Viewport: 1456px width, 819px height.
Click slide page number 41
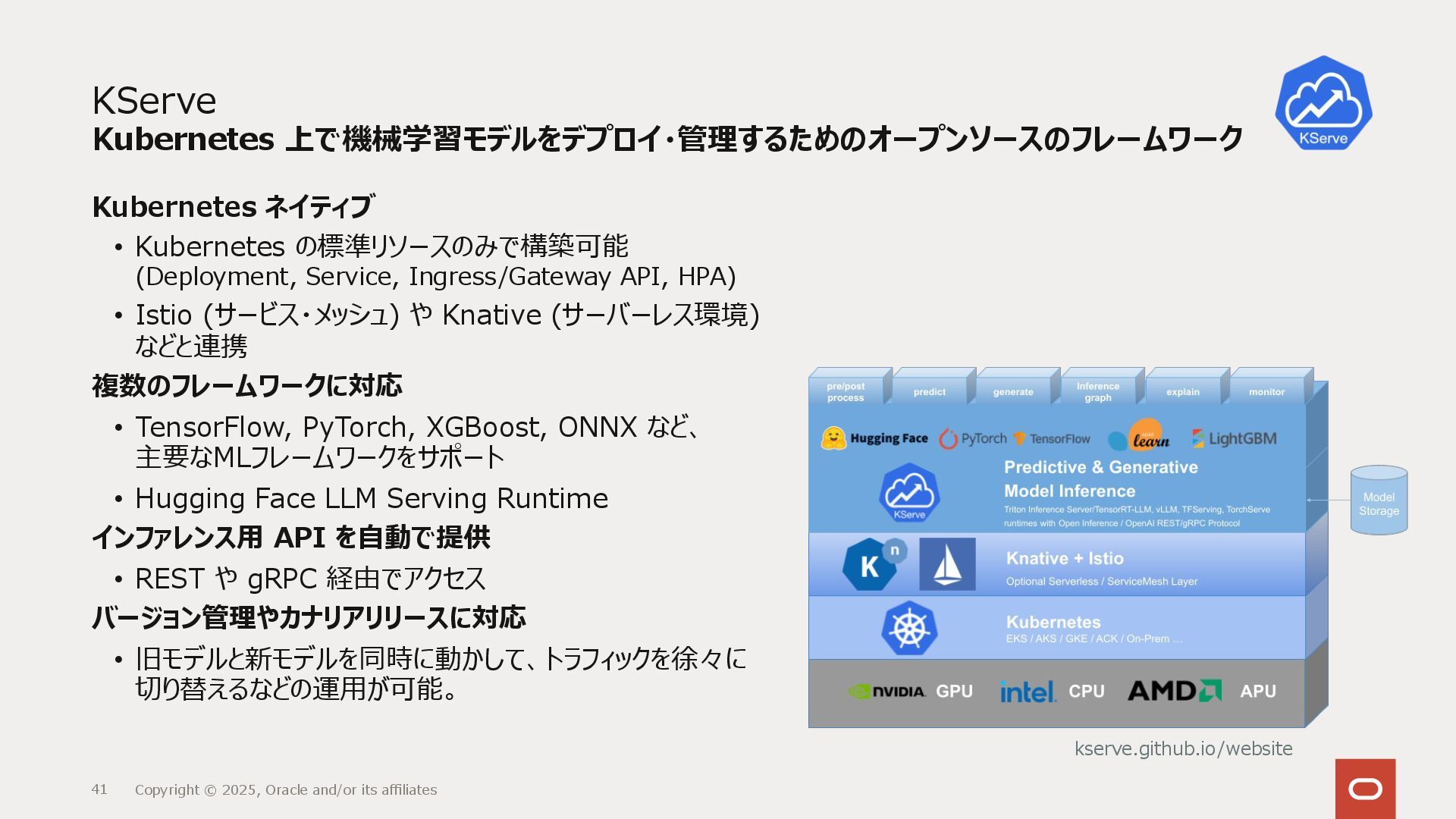click(99, 789)
